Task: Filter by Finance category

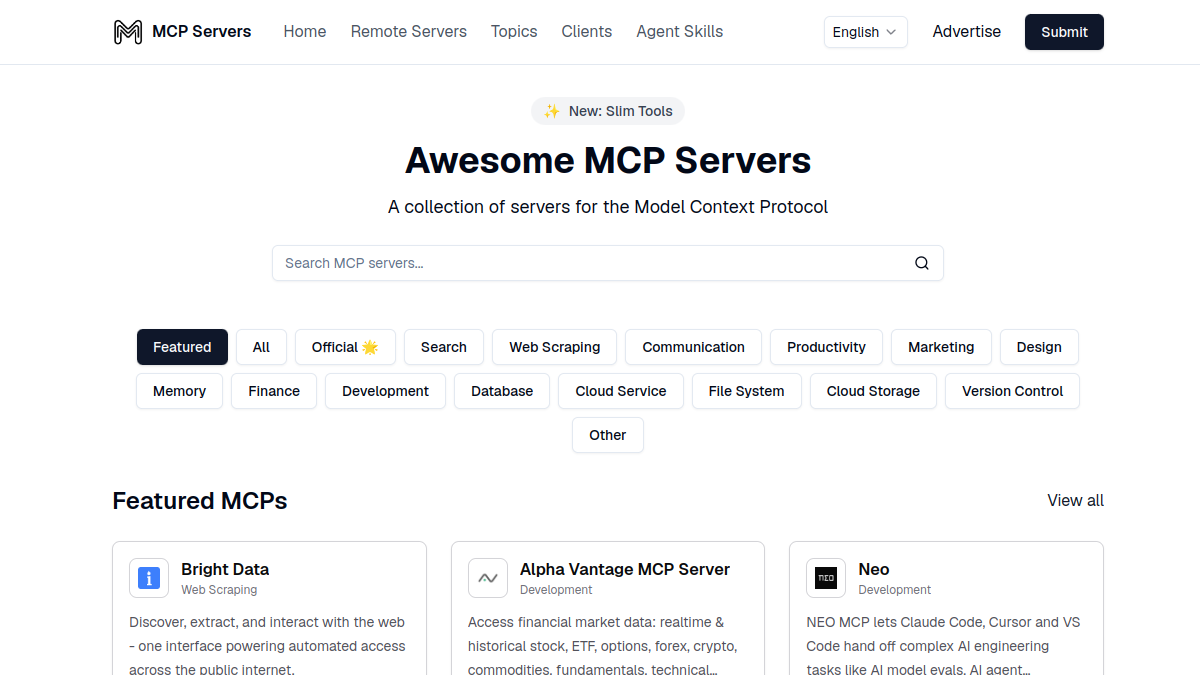Action: click(x=274, y=391)
